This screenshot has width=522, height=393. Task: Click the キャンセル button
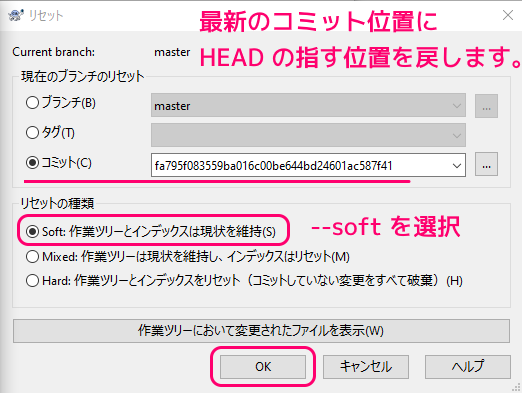pos(366,367)
